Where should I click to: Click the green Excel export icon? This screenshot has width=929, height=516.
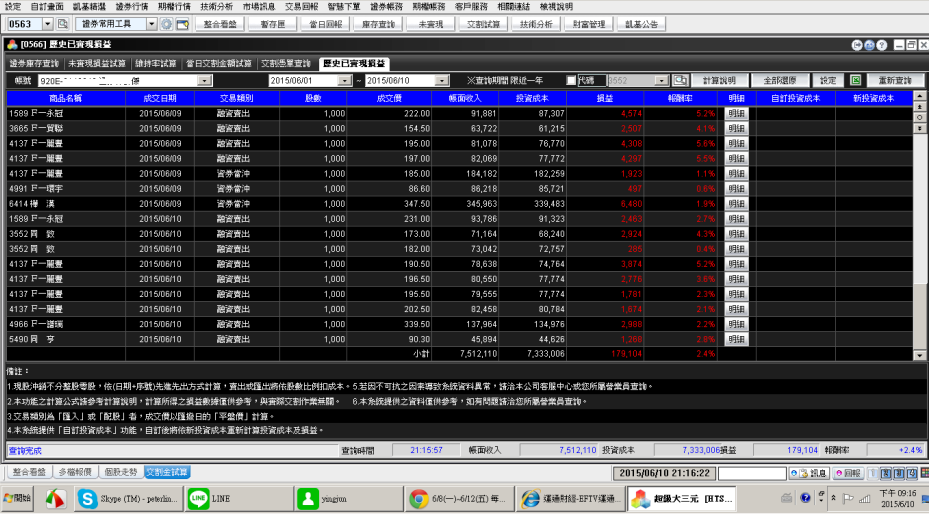(856, 80)
